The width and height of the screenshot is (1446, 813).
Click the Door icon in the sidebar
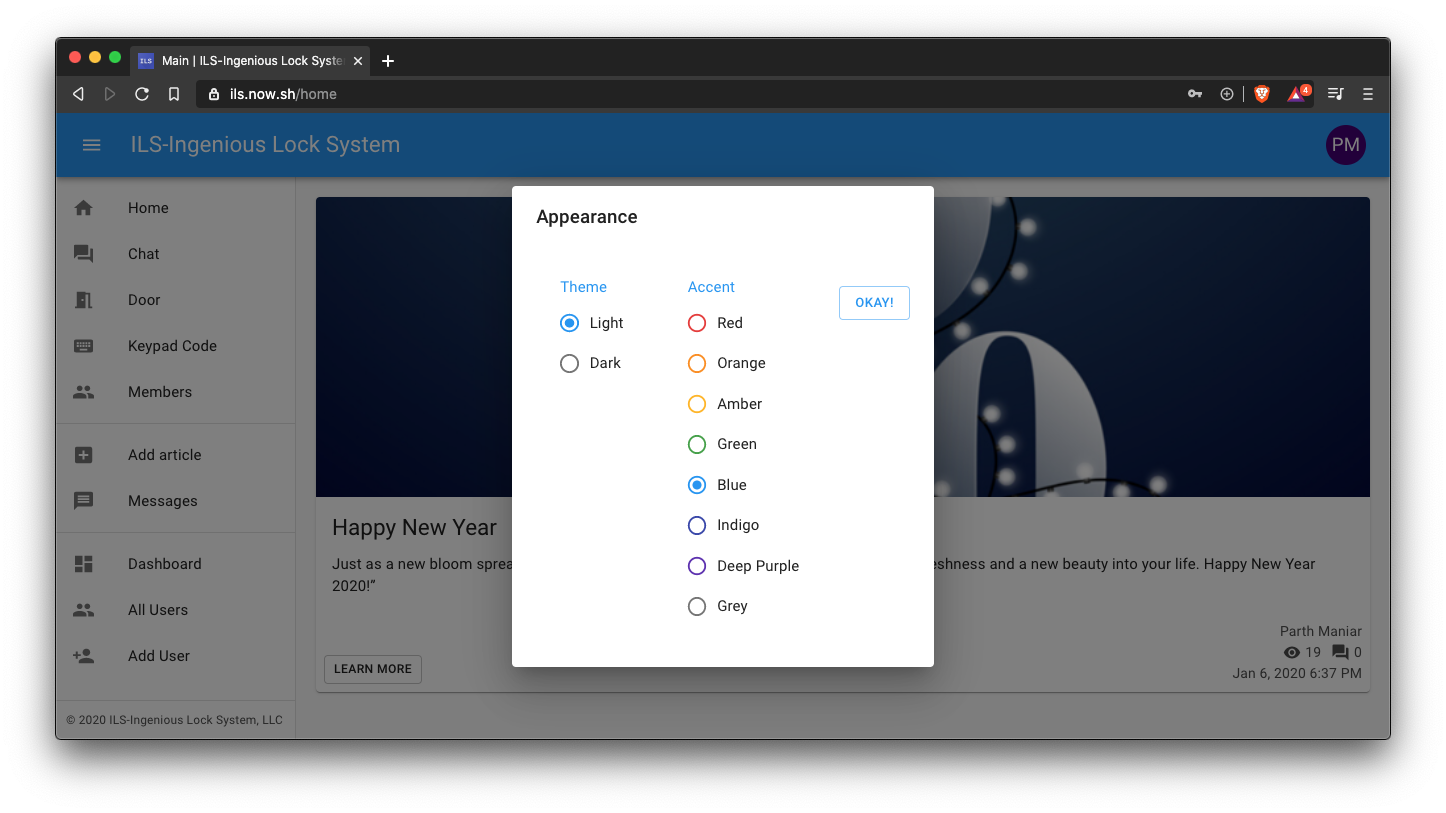point(83,299)
